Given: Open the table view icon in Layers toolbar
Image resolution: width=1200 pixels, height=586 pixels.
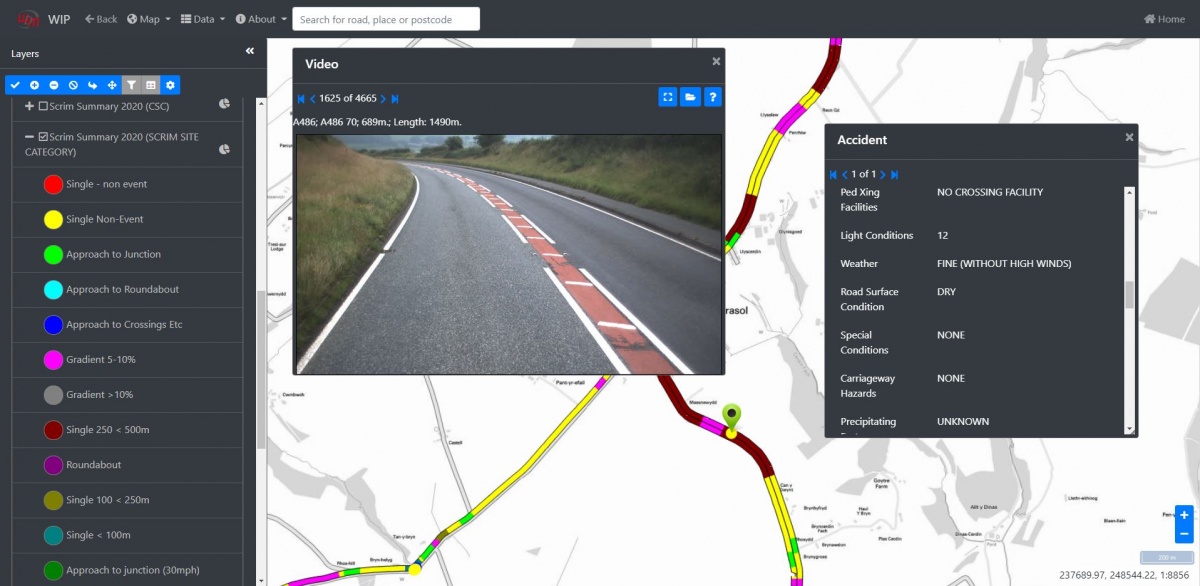Looking at the screenshot, I should (151, 86).
